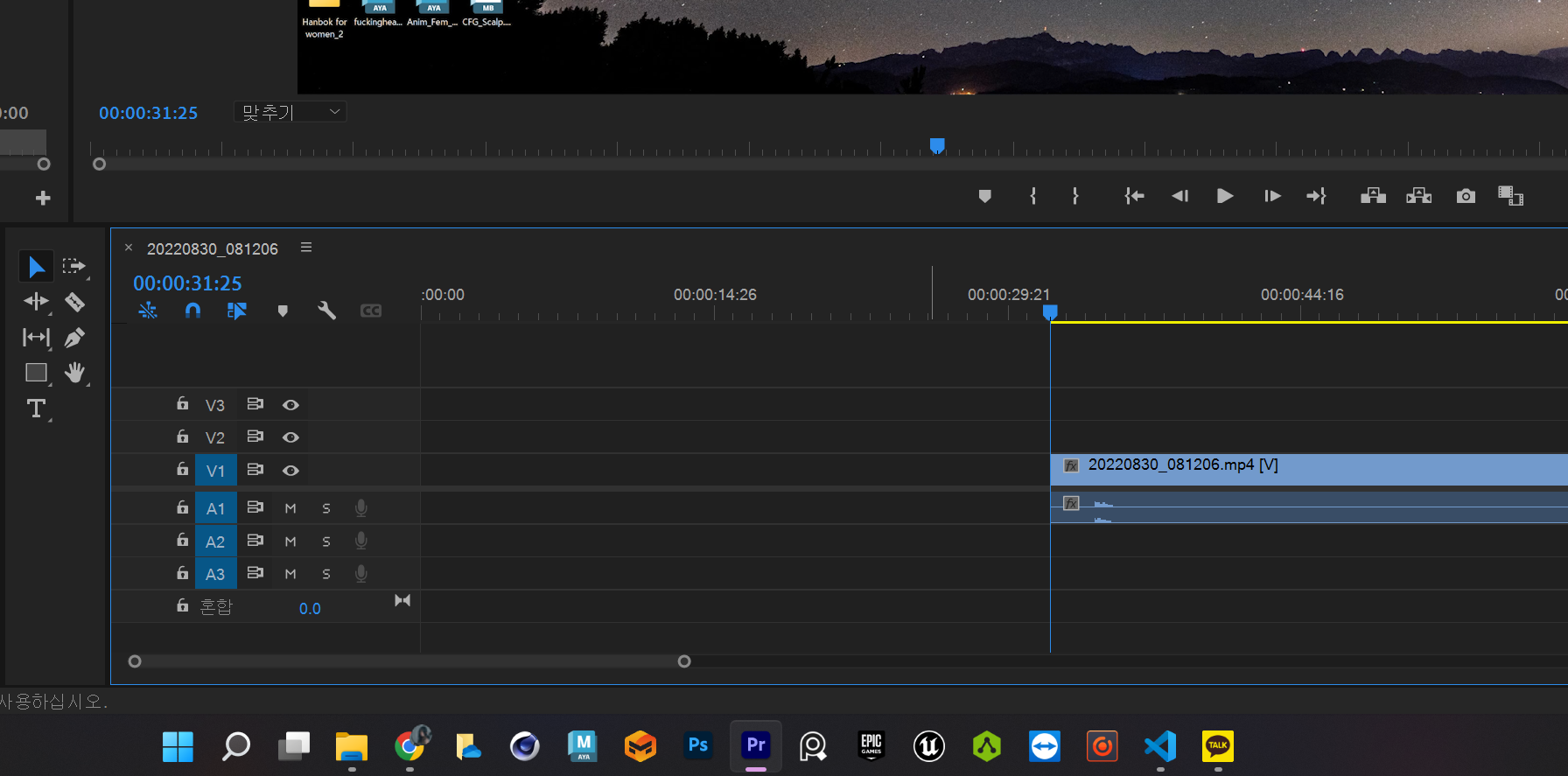Select the Rectangle tool
This screenshot has height=776, width=1568.
[36, 373]
